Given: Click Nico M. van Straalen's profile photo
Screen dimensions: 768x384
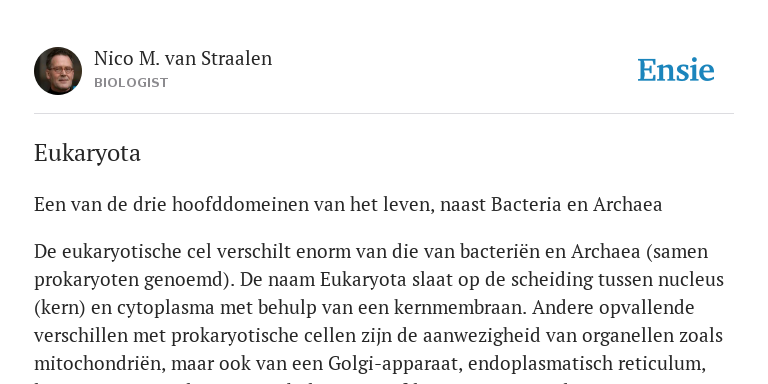Looking at the screenshot, I should click(58, 71).
